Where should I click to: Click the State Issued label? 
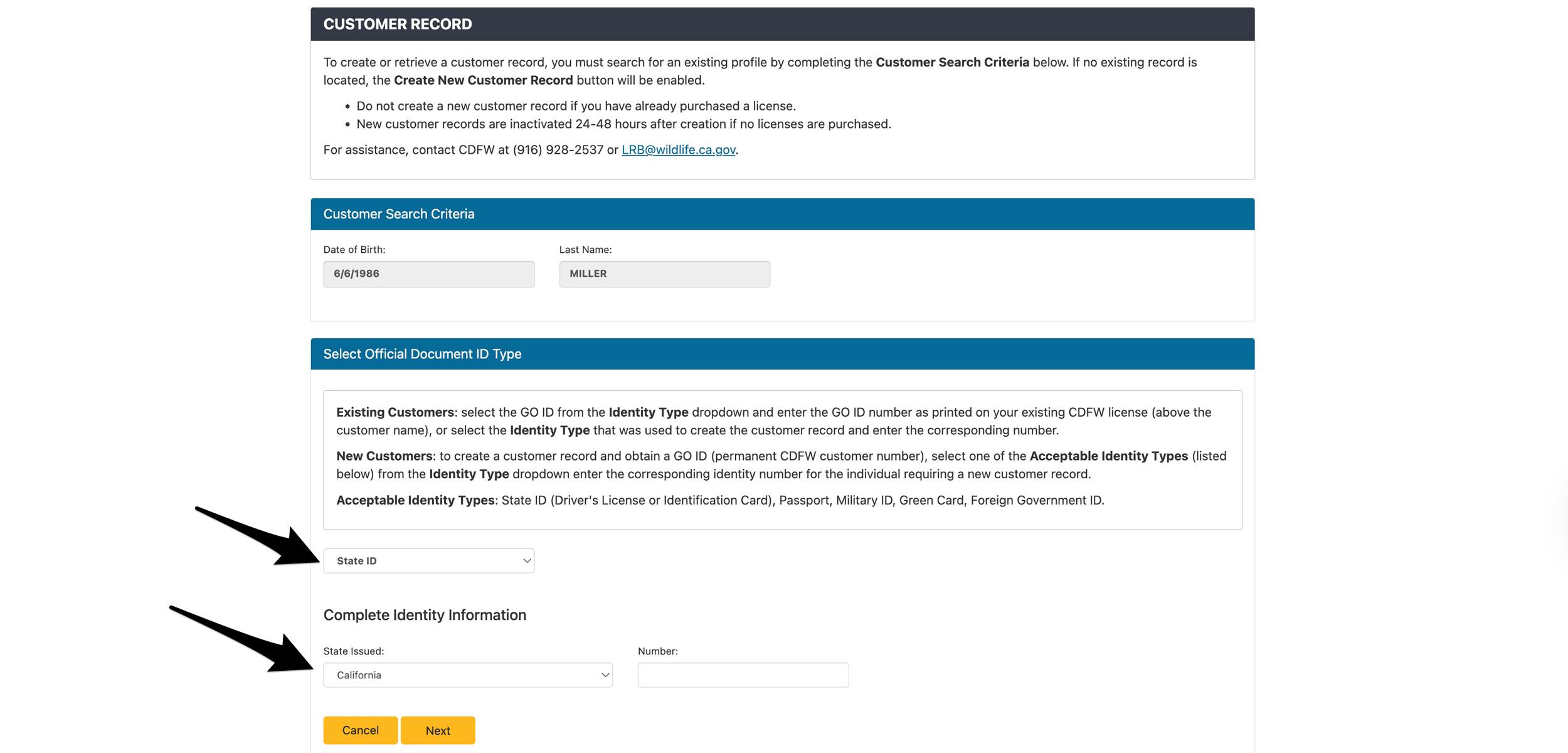point(353,651)
